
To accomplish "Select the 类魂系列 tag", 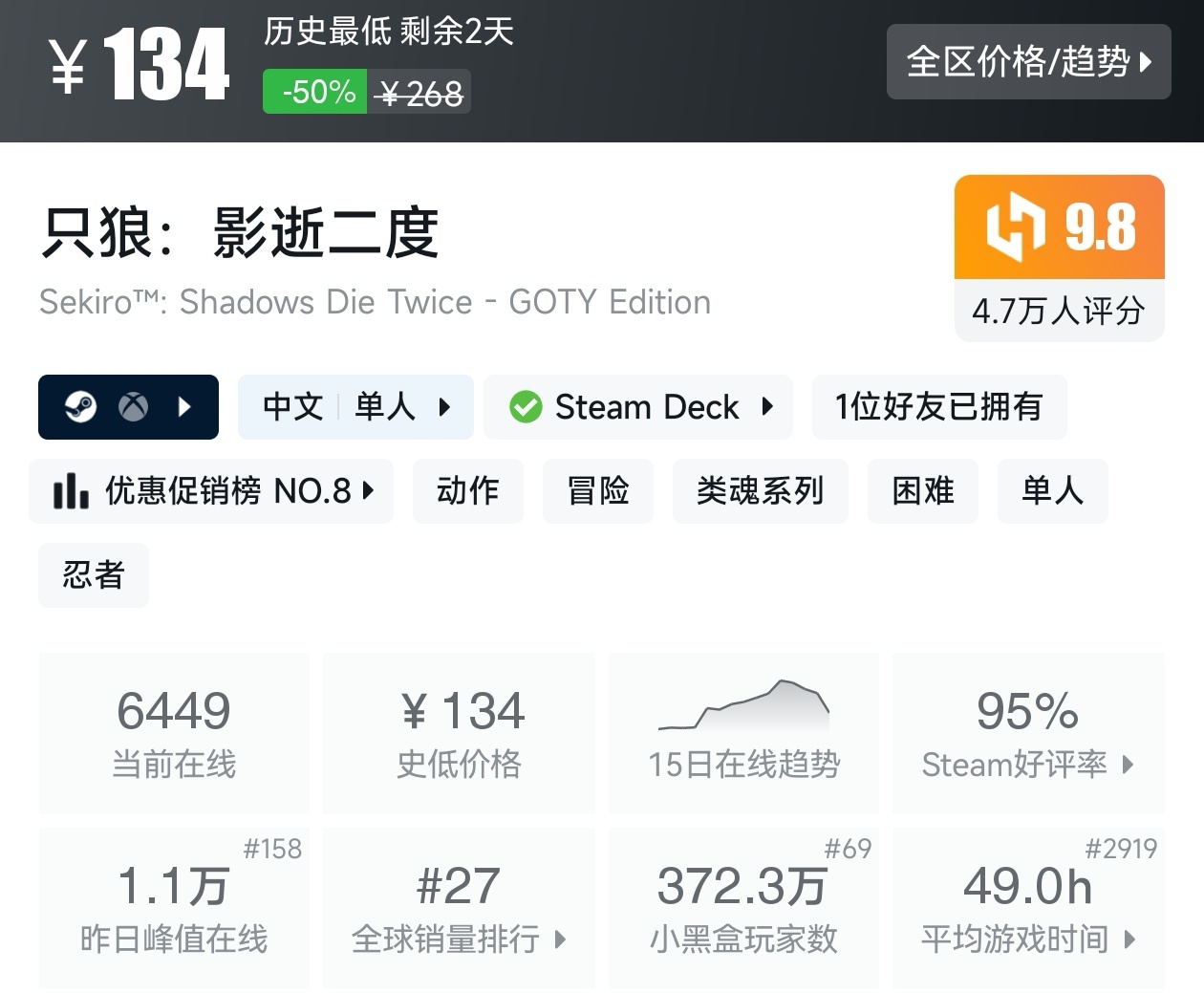I will click(x=760, y=491).
